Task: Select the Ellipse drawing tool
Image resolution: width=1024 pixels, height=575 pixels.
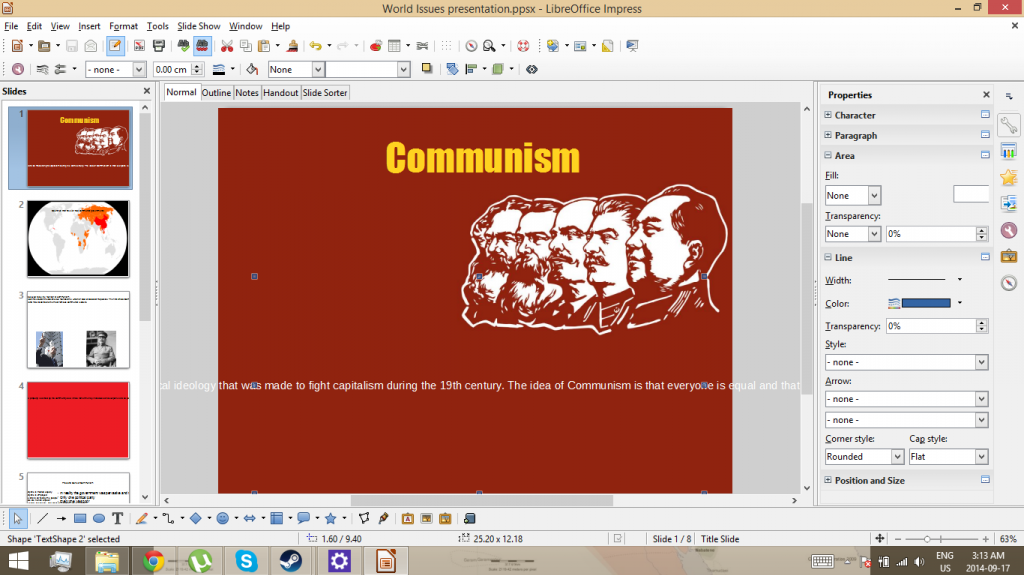Action: click(x=99, y=519)
